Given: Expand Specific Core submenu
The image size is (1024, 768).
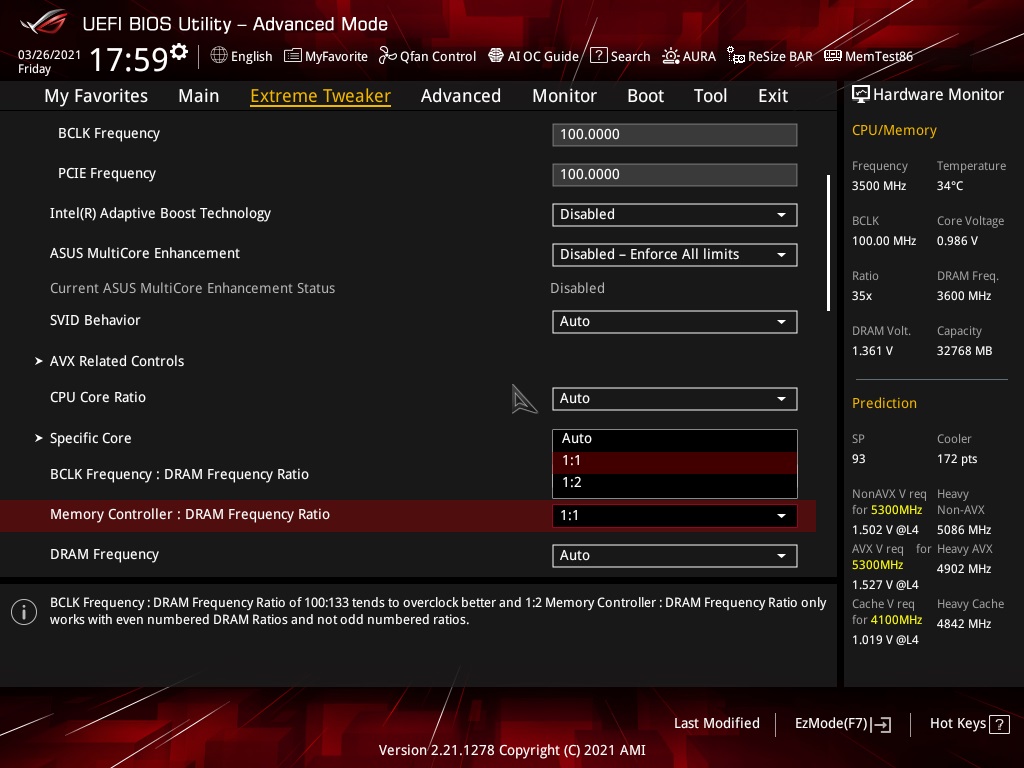Looking at the screenshot, I should coord(91,438).
